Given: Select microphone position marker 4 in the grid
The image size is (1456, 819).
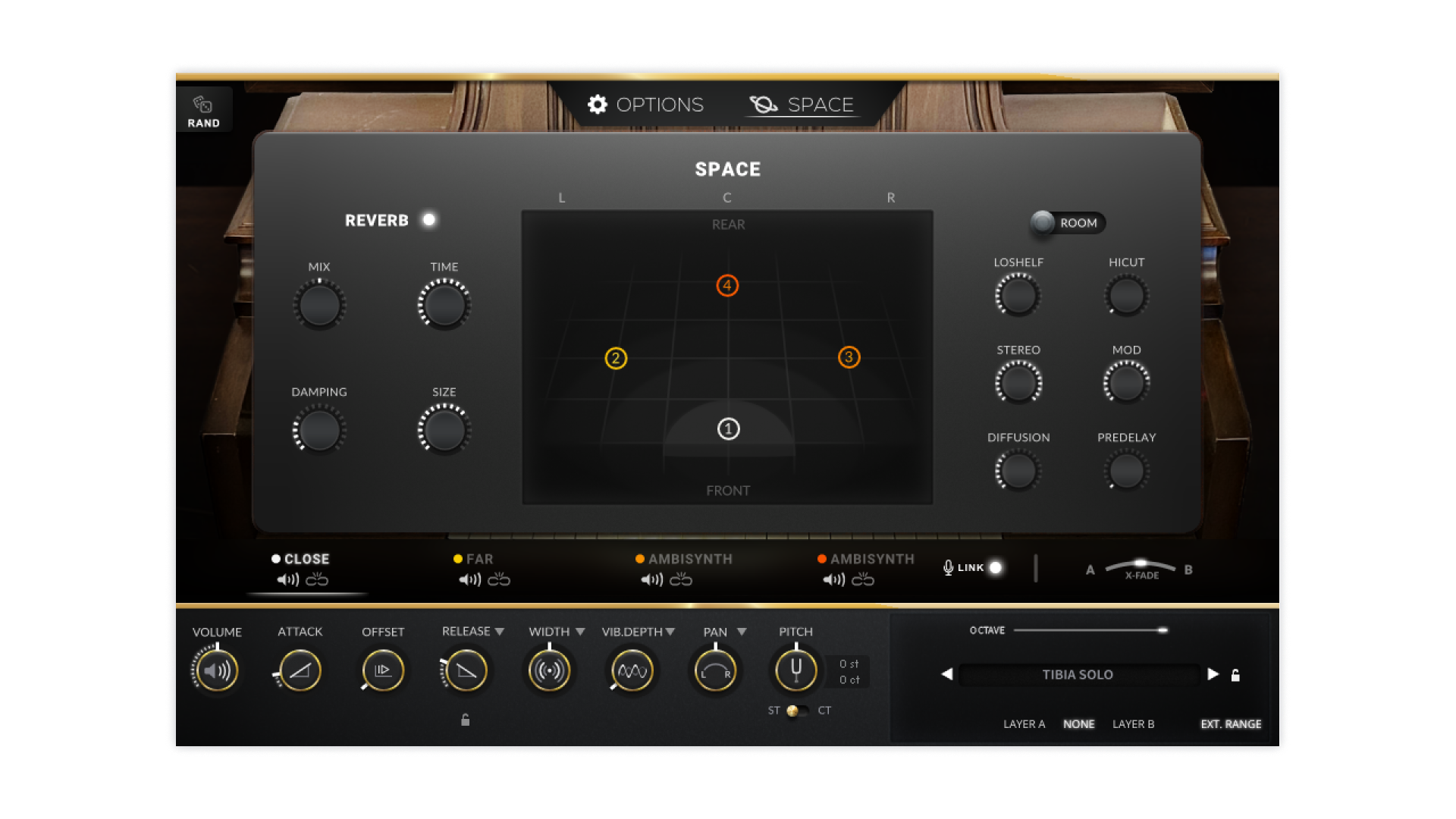Looking at the screenshot, I should coord(726,284).
